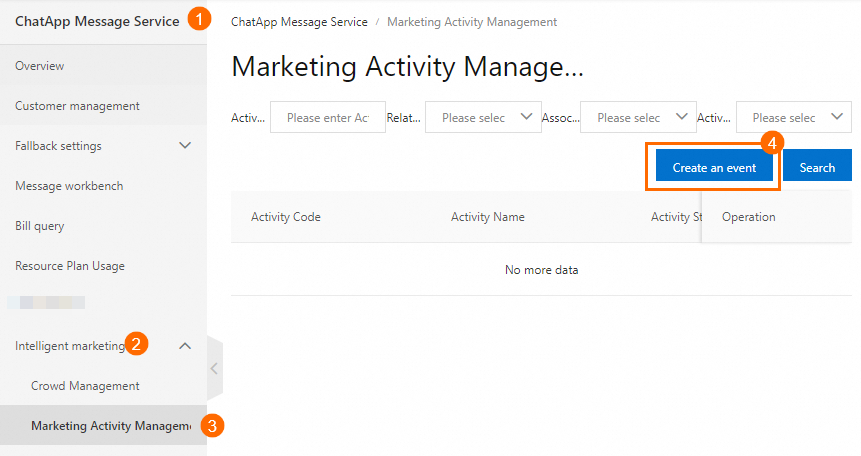This screenshot has height=456, width=861.
Task: Navigate to Crowd Management
Action: (x=85, y=386)
